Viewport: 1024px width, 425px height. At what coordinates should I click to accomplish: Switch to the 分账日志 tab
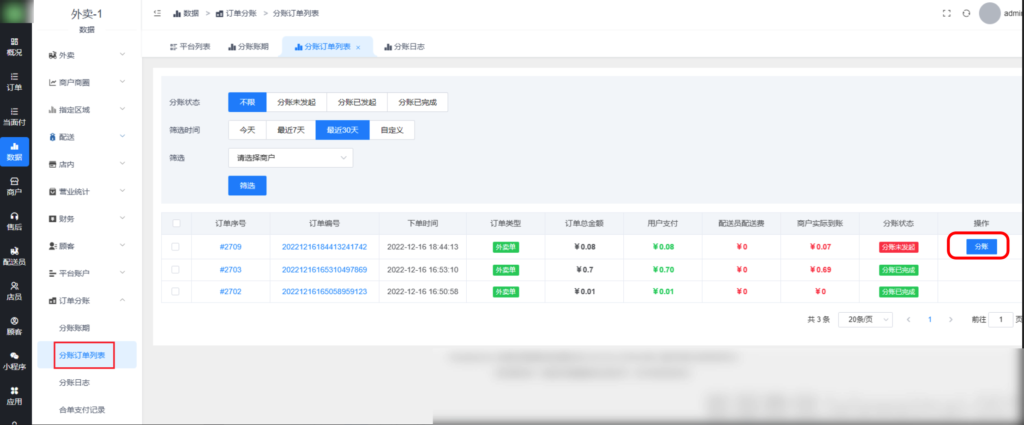click(x=404, y=47)
